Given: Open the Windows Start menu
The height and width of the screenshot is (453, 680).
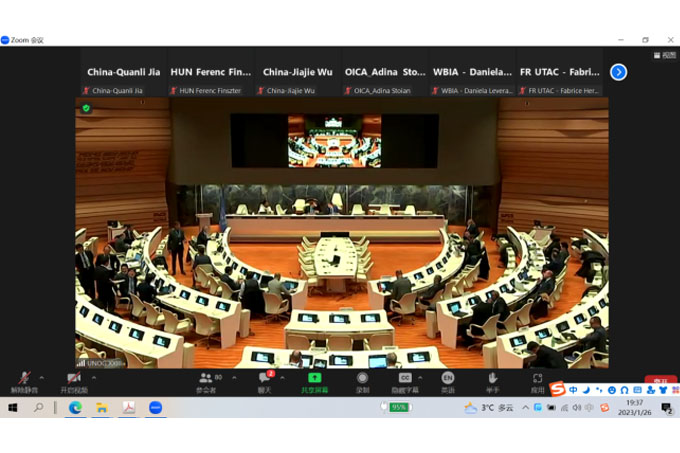Looking at the screenshot, I should 13,407.
